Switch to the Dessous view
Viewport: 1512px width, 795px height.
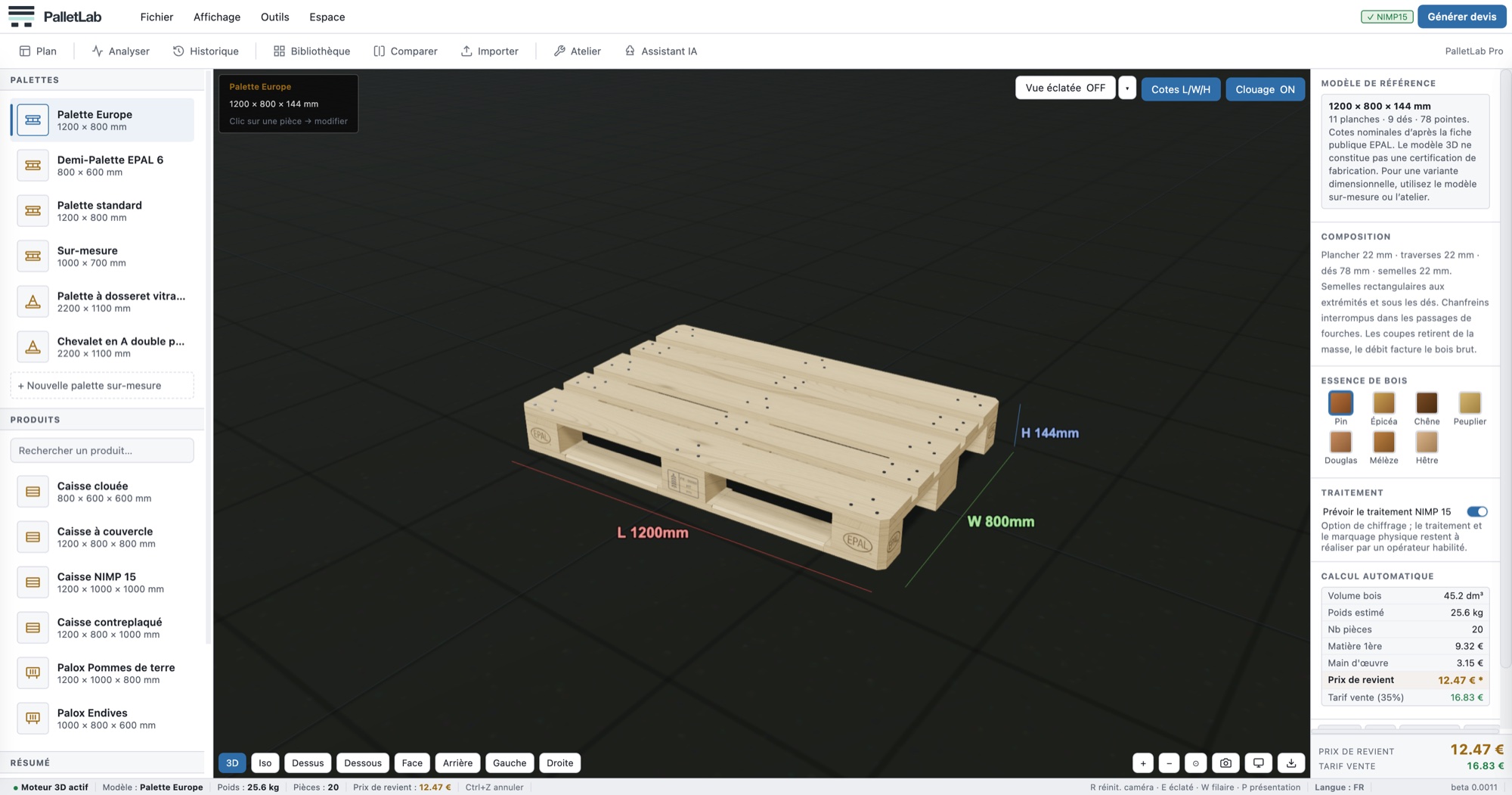(363, 763)
